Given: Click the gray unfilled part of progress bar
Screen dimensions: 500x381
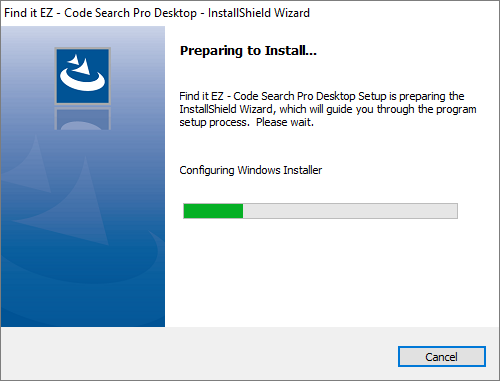Looking at the screenshot, I should point(350,211).
